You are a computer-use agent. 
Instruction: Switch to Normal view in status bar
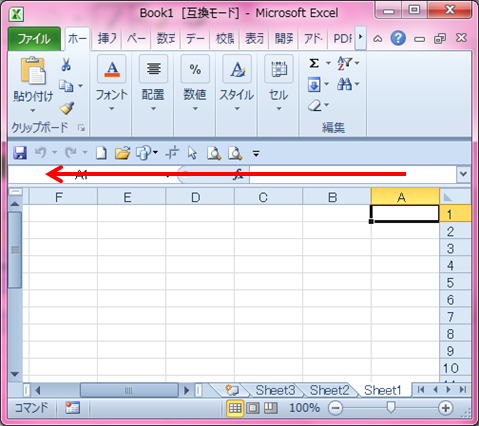point(235,408)
